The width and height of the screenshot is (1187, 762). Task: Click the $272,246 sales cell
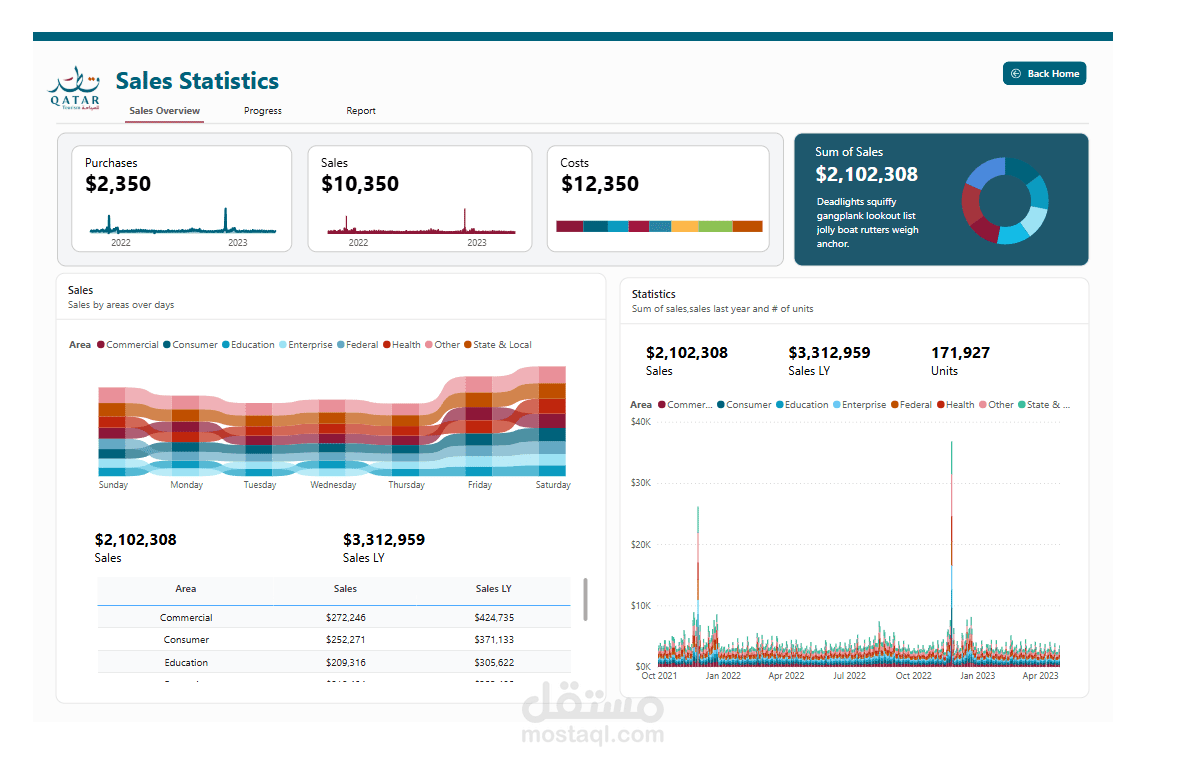[x=345, y=617]
